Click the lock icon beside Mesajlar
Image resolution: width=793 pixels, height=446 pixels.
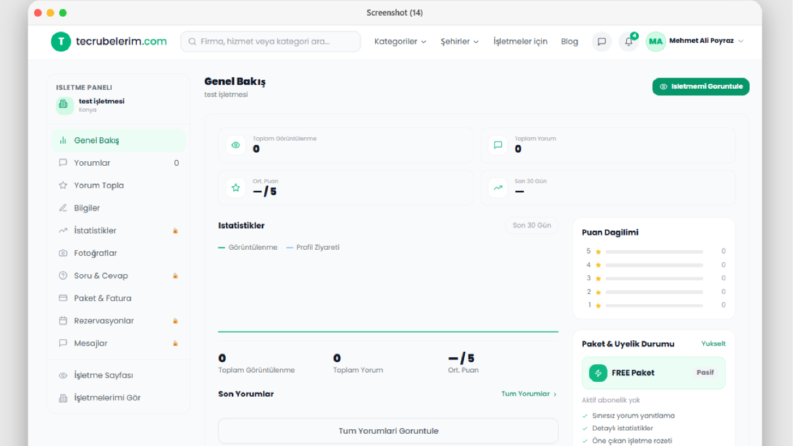click(175, 344)
